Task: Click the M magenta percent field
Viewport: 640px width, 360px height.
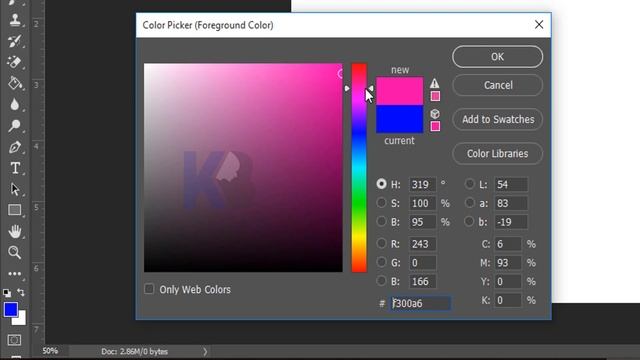Action: tap(508, 262)
